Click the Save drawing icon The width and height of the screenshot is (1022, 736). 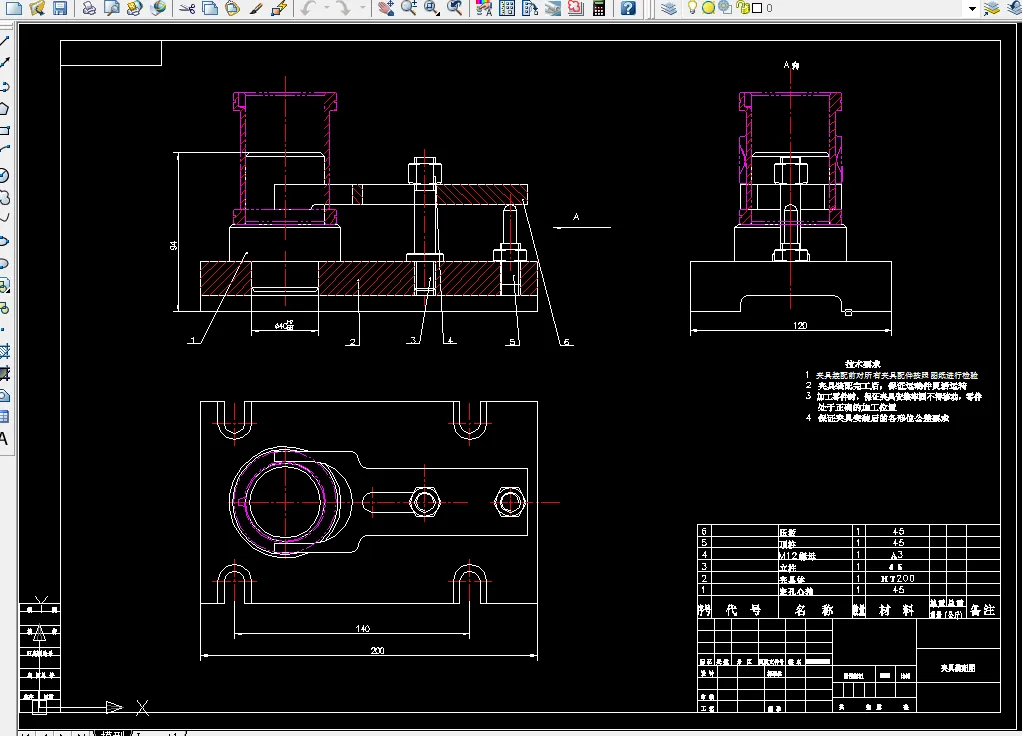point(59,9)
